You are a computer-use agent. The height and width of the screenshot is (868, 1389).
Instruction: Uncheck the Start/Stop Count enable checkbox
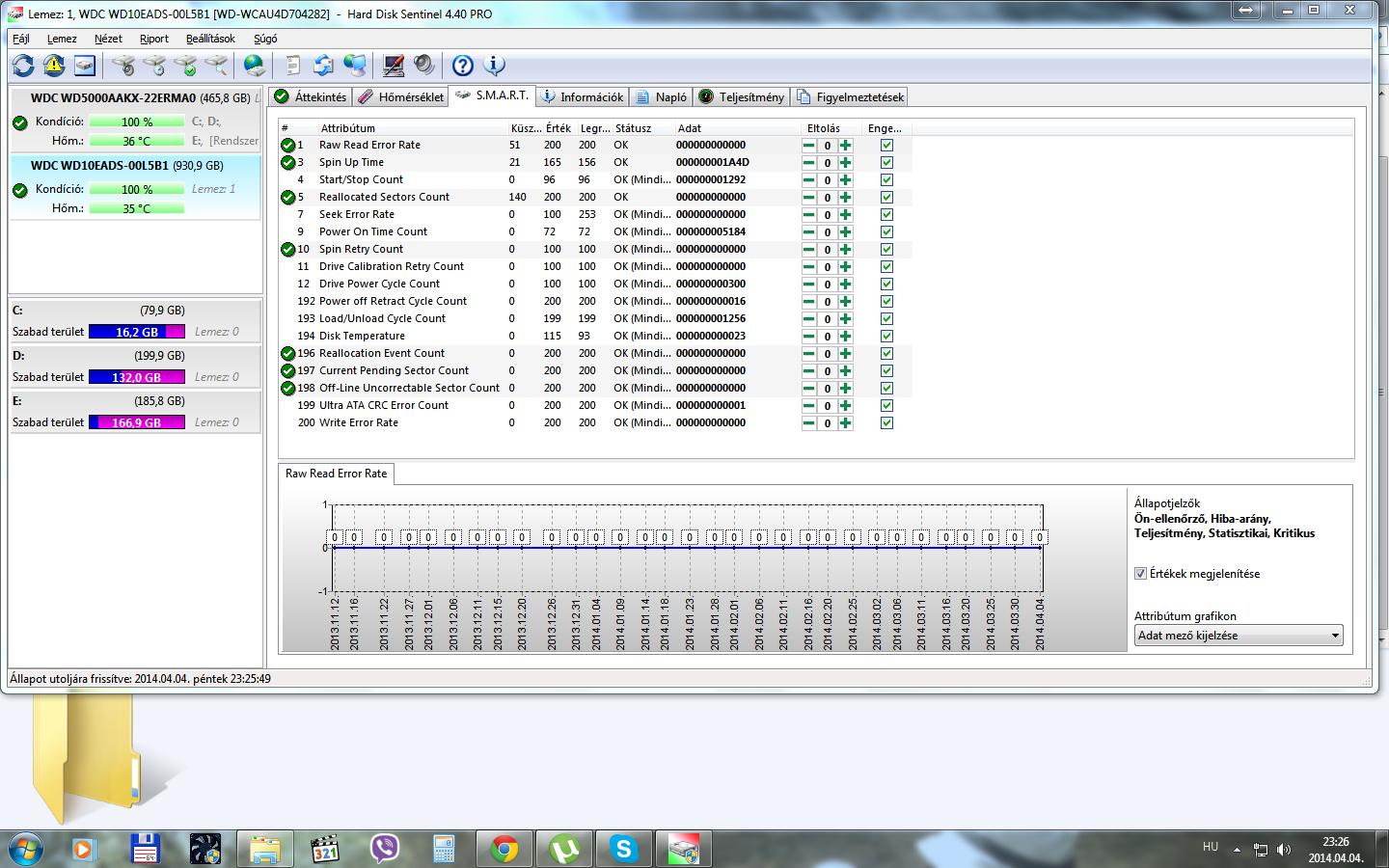pyautogui.click(x=886, y=180)
